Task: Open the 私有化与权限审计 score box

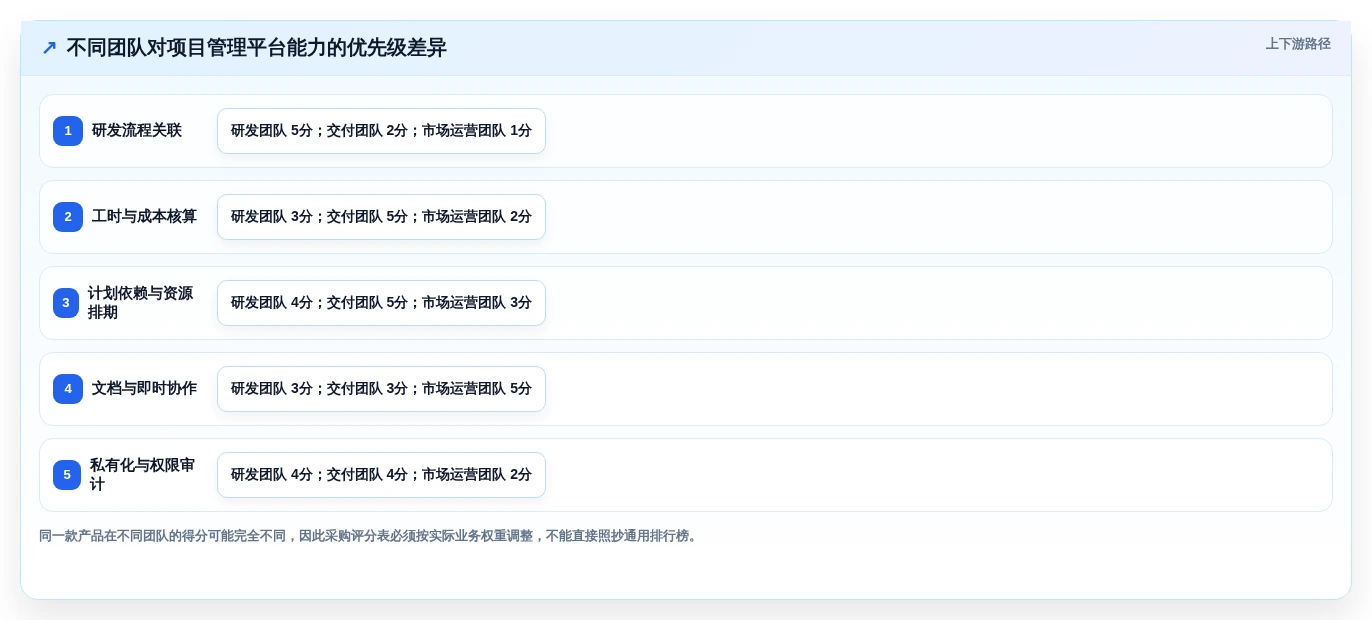Action: tap(381, 475)
